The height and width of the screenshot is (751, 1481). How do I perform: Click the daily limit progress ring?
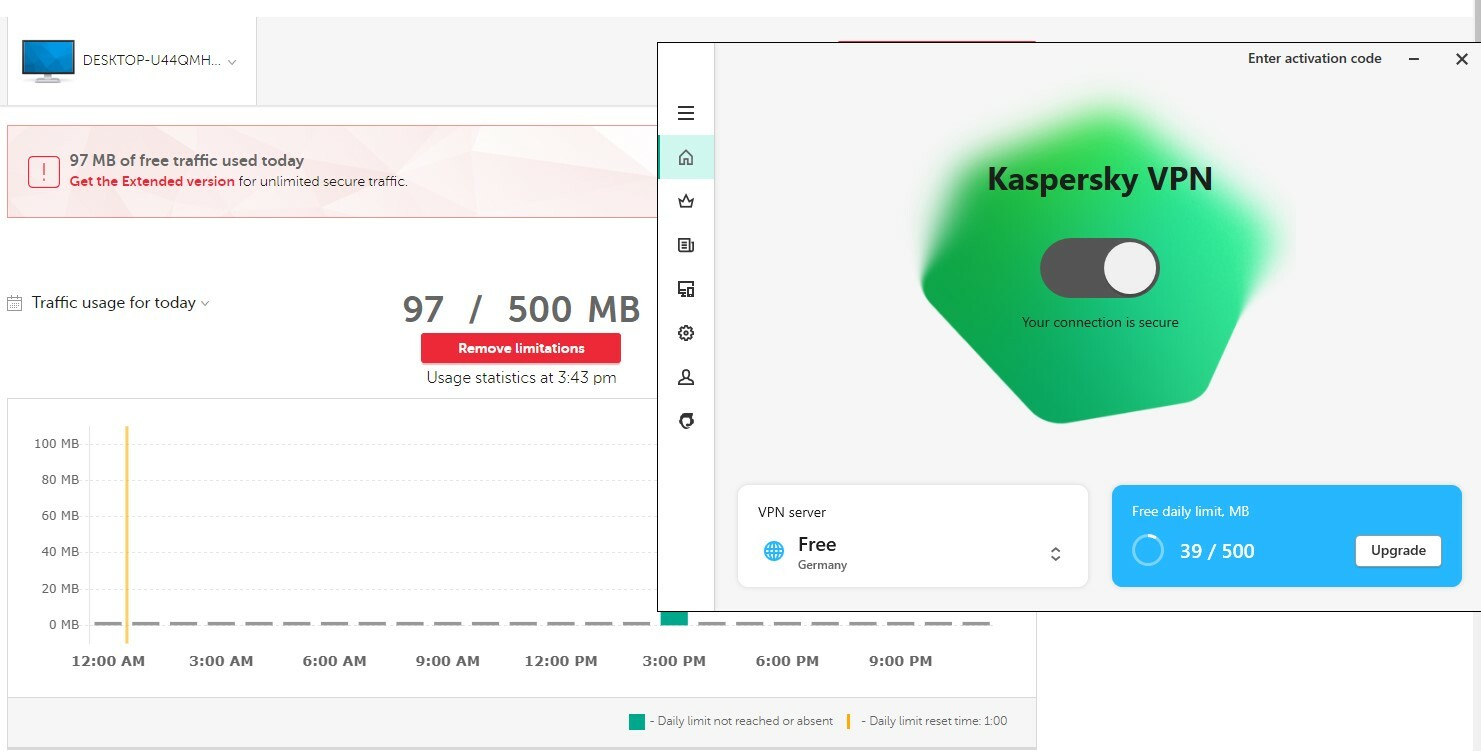point(1148,550)
